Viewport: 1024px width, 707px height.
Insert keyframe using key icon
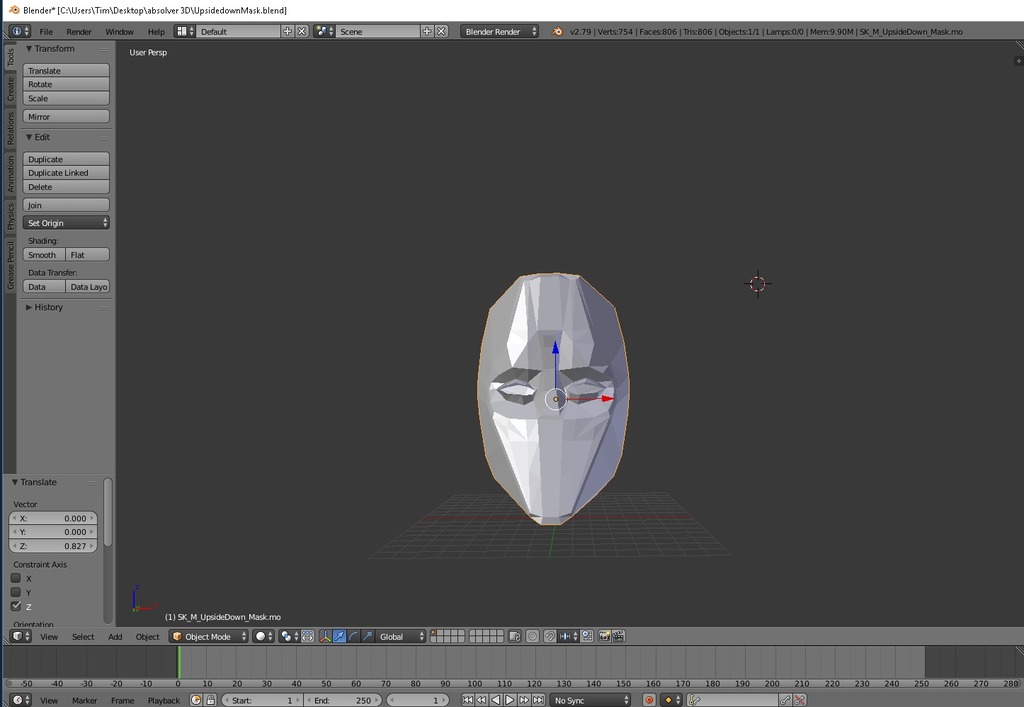[x=785, y=700]
